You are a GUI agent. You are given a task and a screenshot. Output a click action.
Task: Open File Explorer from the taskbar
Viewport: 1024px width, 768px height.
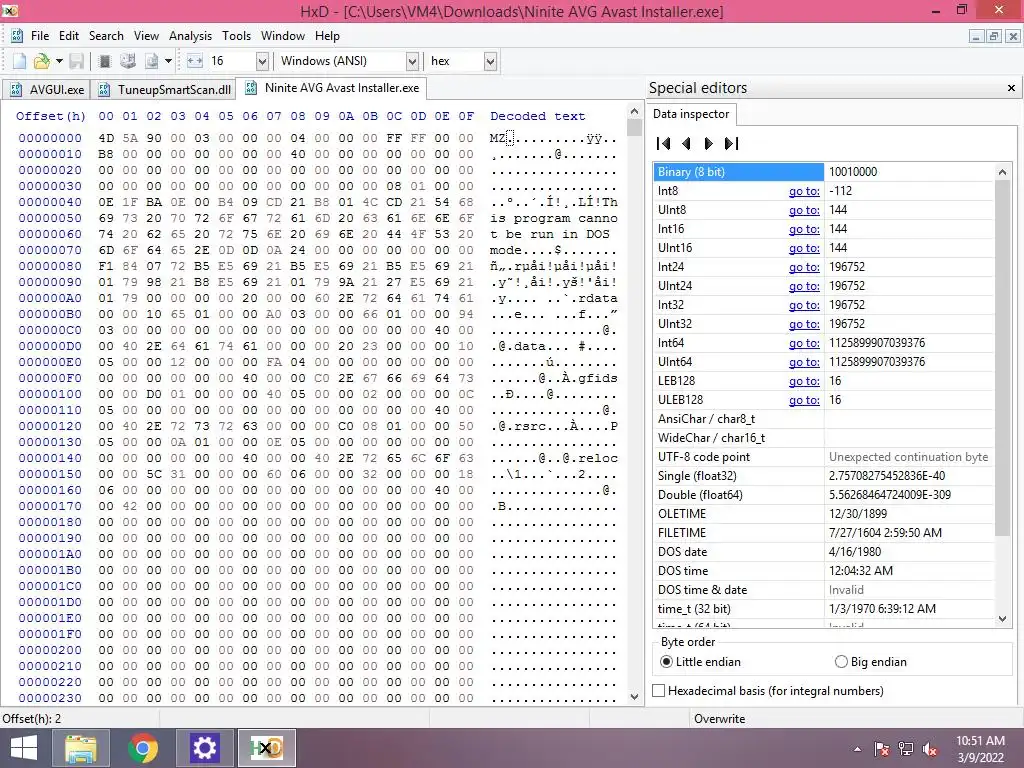81,748
